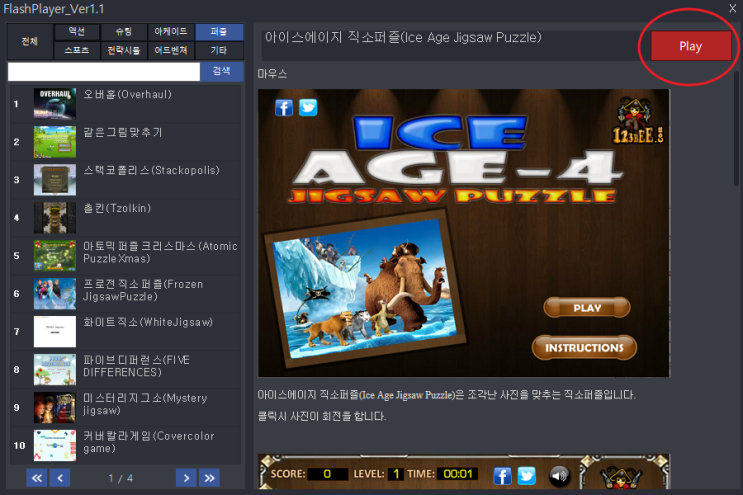The image size is (743, 495).
Task: Open the Tzolkin game thumbnail
Action: tap(55, 217)
